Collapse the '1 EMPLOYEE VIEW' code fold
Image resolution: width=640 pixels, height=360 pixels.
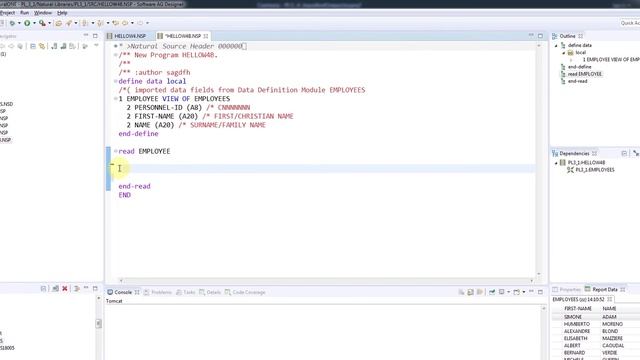pos(116,99)
